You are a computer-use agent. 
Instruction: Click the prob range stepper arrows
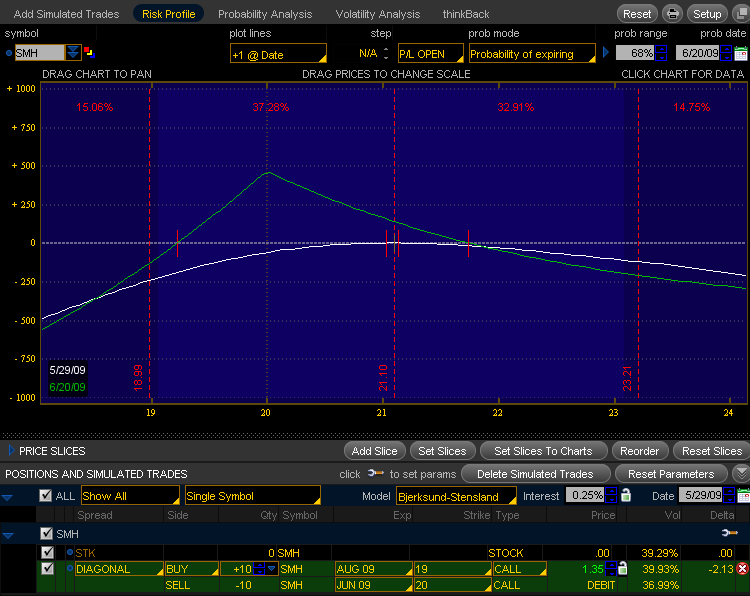(x=662, y=53)
